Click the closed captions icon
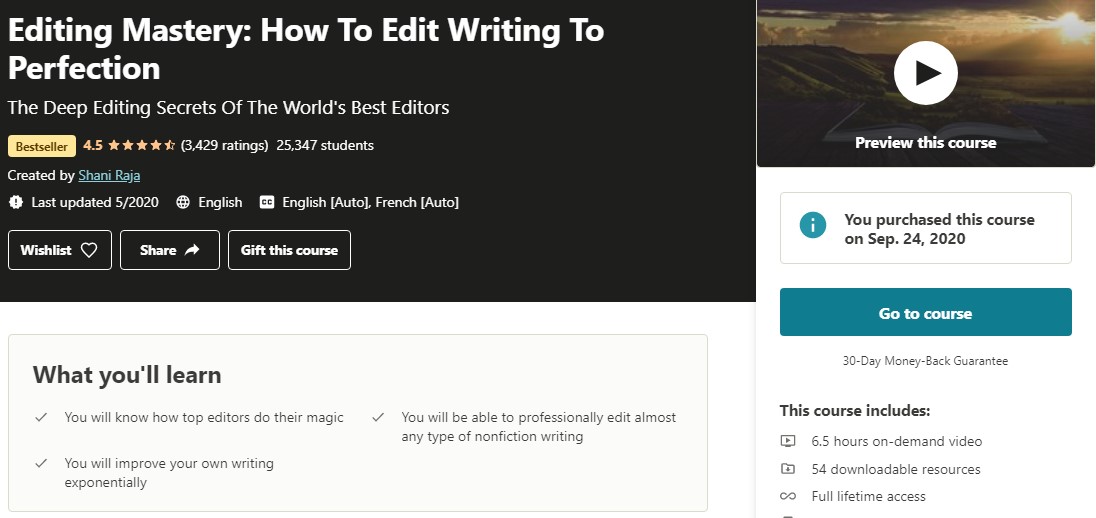The height and width of the screenshot is (518, 1096). click(267, 202)
